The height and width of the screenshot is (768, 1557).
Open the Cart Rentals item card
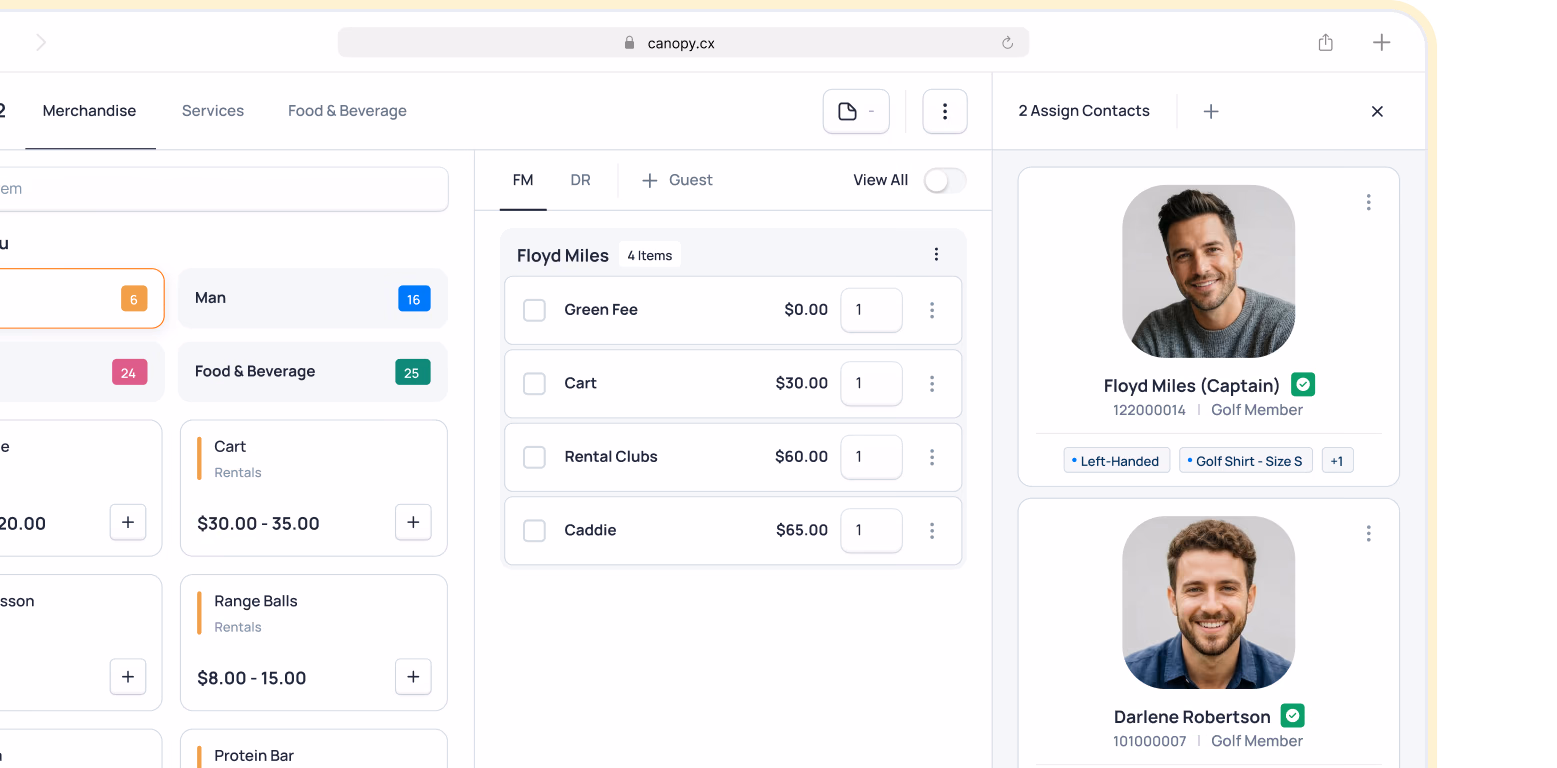click(x=314, y=488)
